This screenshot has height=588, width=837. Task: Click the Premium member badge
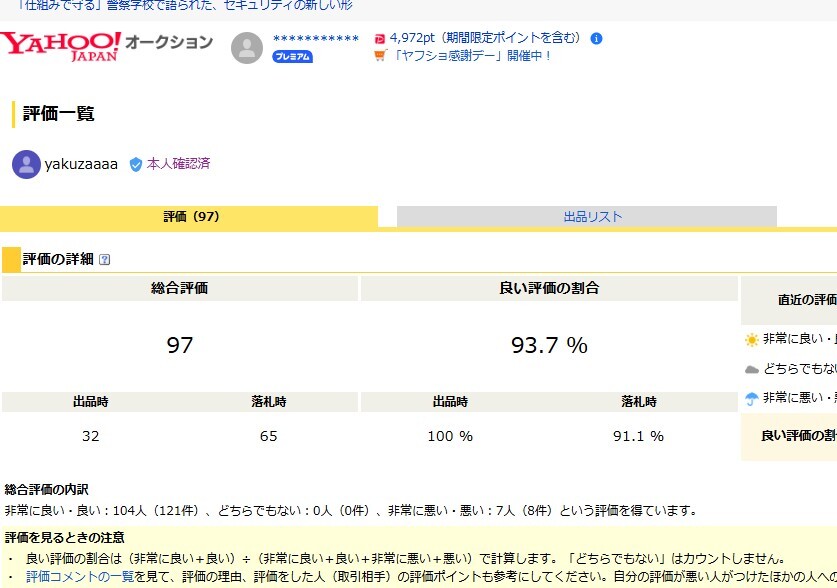pyautogui.click(x=292, y=57)
